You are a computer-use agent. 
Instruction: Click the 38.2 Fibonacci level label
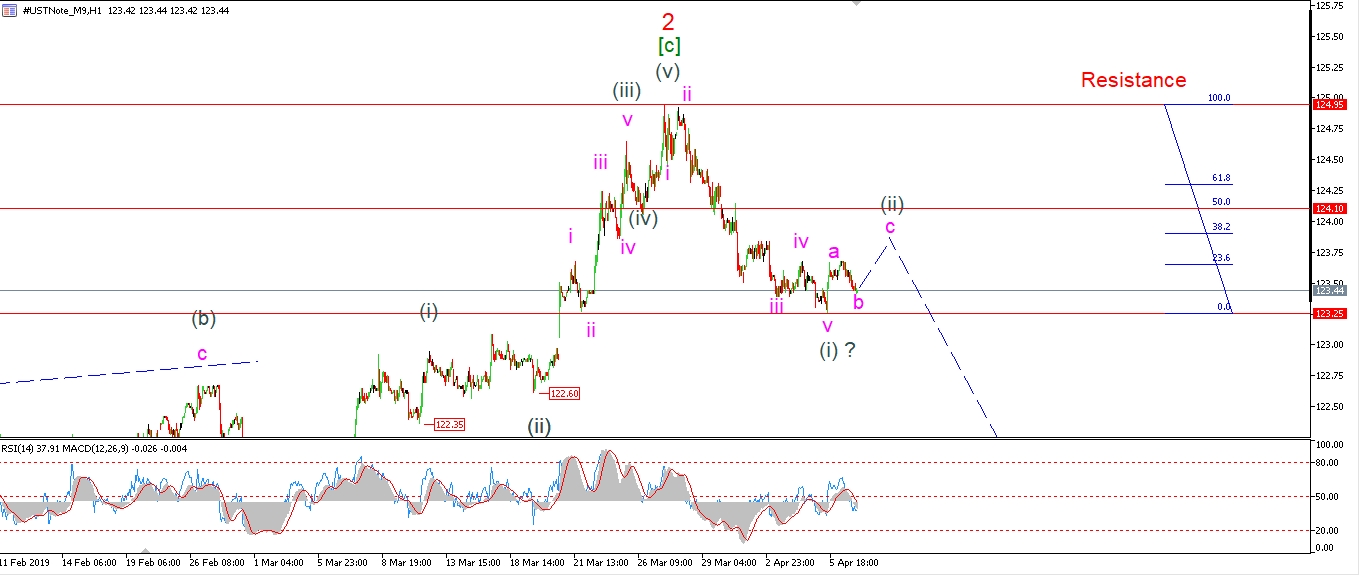(x=1221, y=227)
